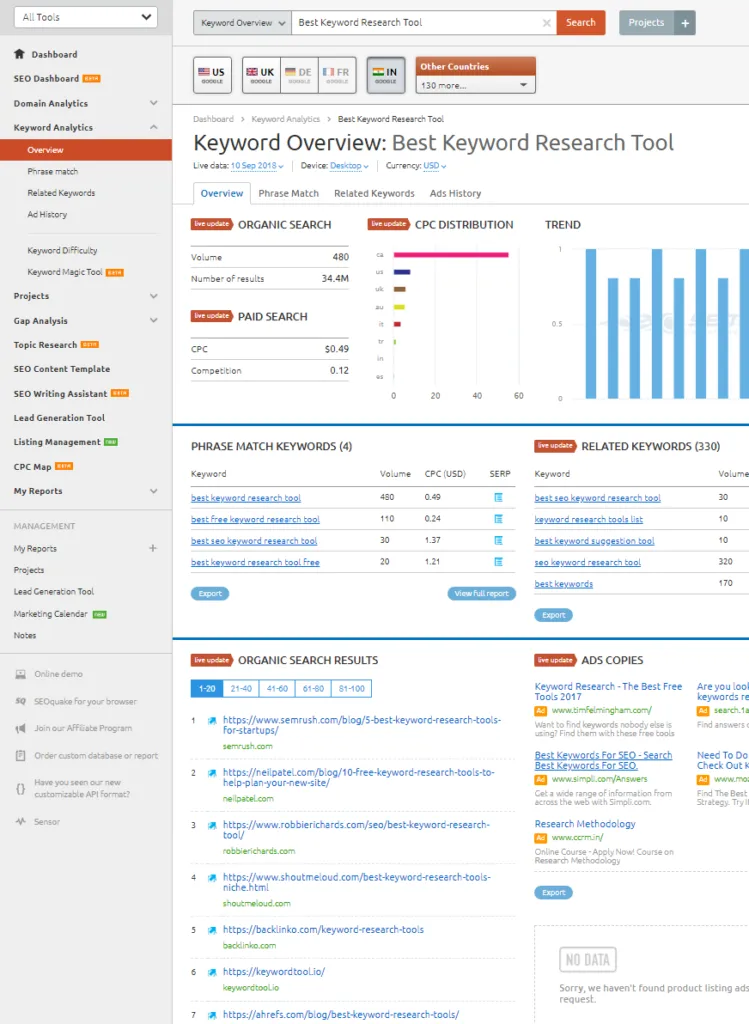Show organic results 81-100
749x1024 pixels.
(x=352, y=688)
